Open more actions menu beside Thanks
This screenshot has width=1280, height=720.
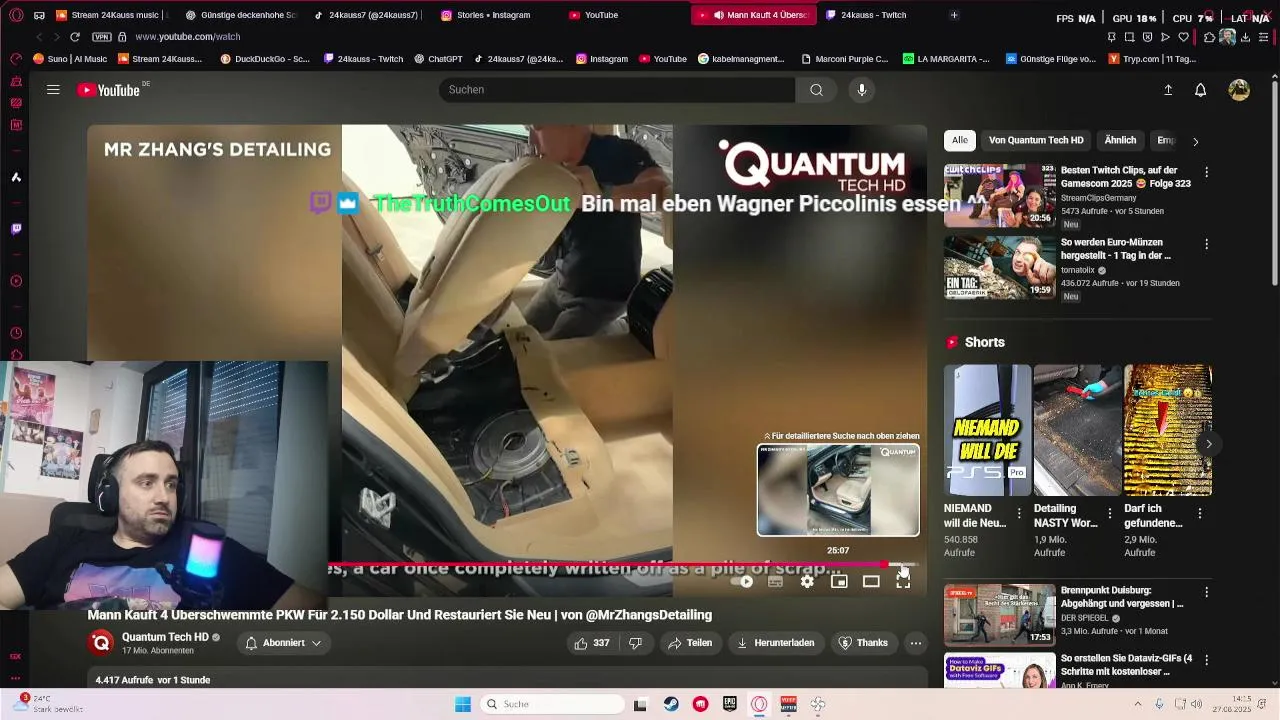(x=915, y=643)
